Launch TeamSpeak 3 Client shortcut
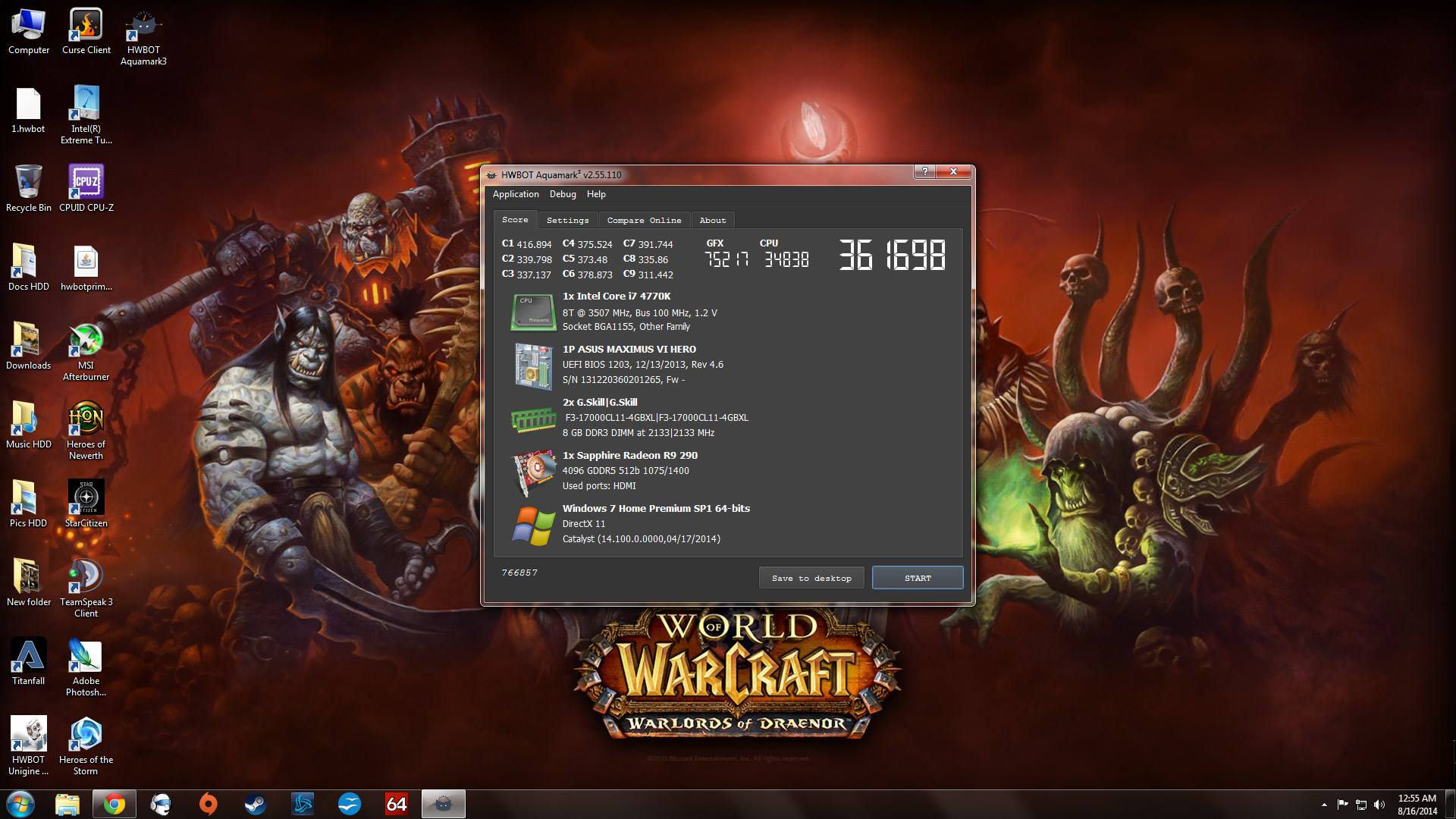The image size is (1456, 819). [x=86, y=588]
